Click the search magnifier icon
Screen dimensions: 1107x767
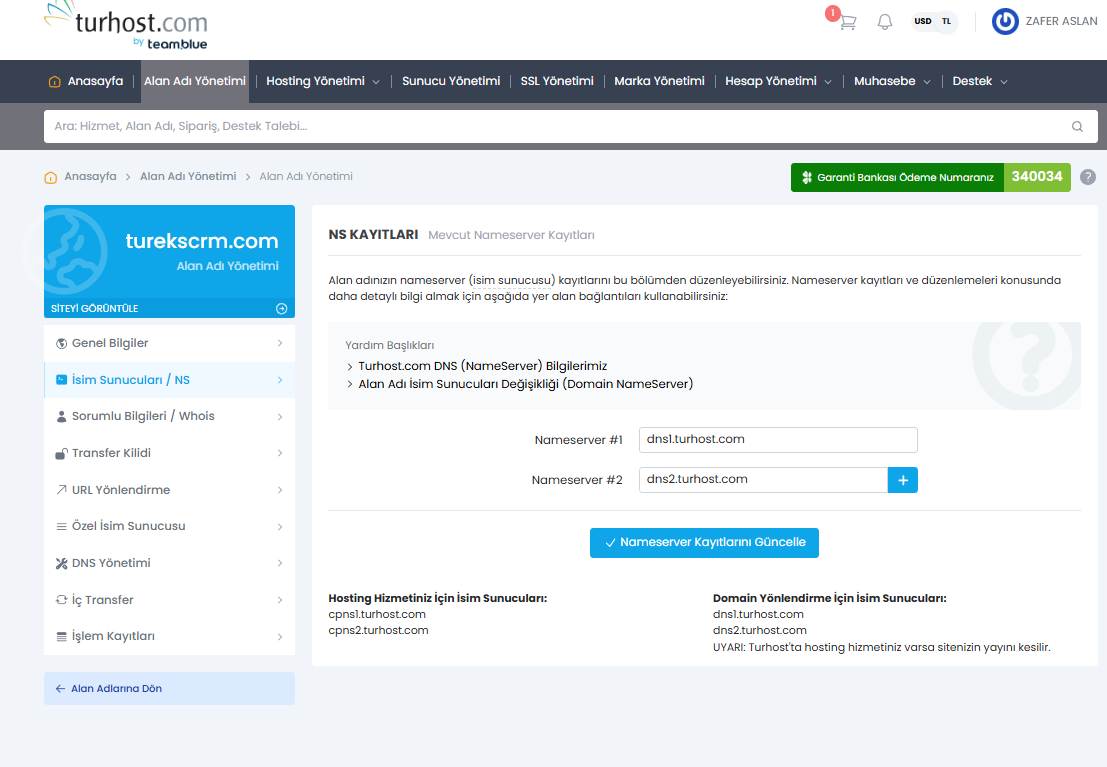(x=1077, y=126)
